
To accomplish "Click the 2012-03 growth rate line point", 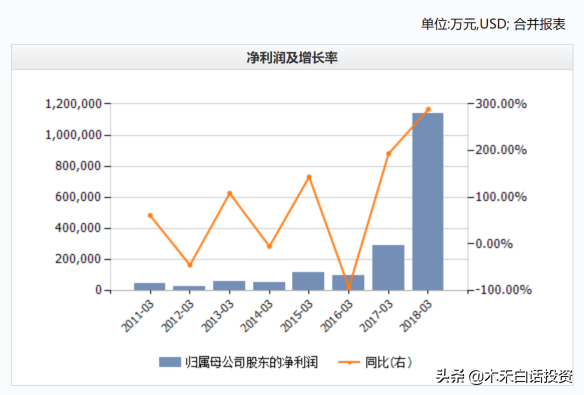I will pos(190,265).
